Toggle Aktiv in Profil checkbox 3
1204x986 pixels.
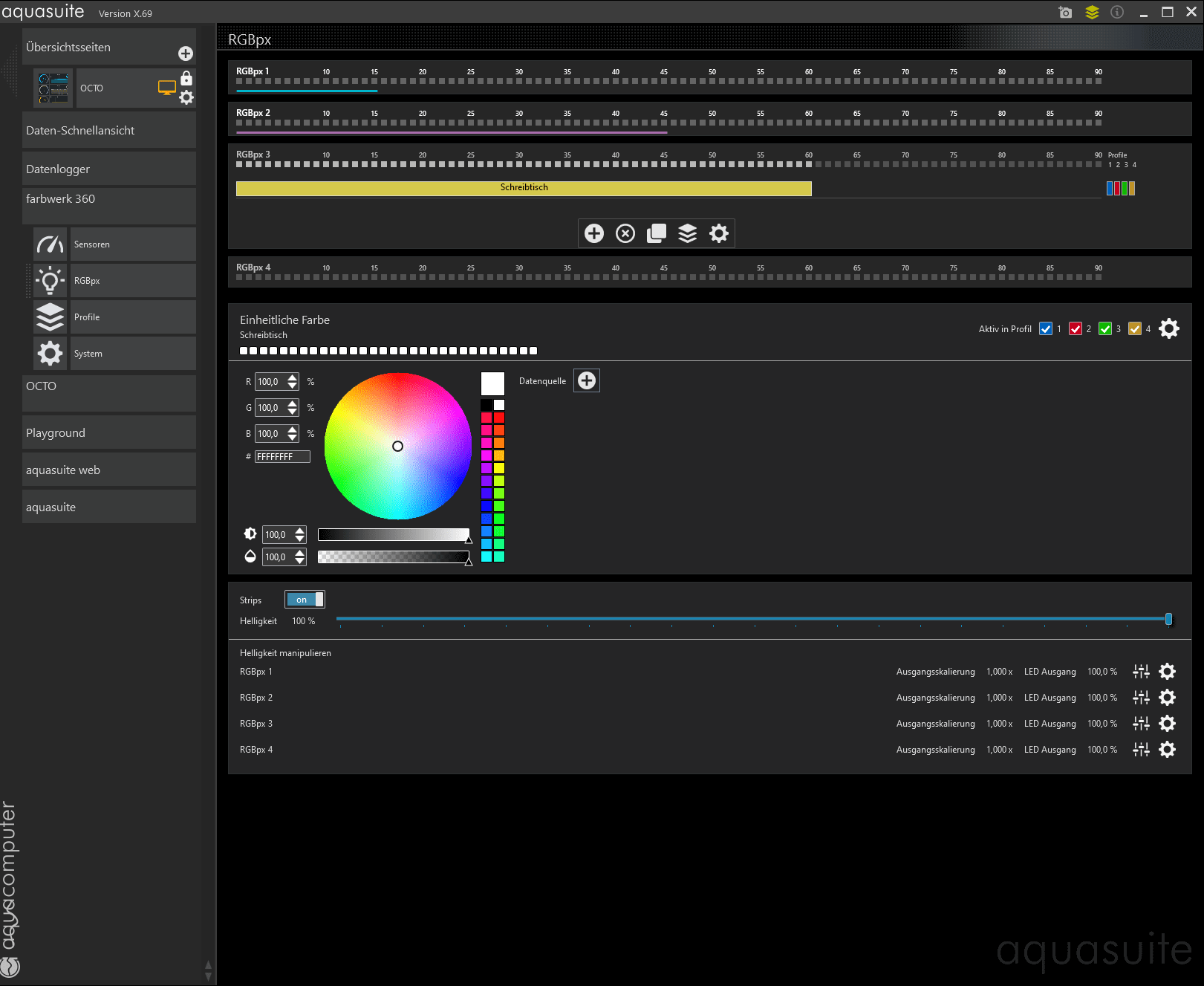coord(1105,328)
